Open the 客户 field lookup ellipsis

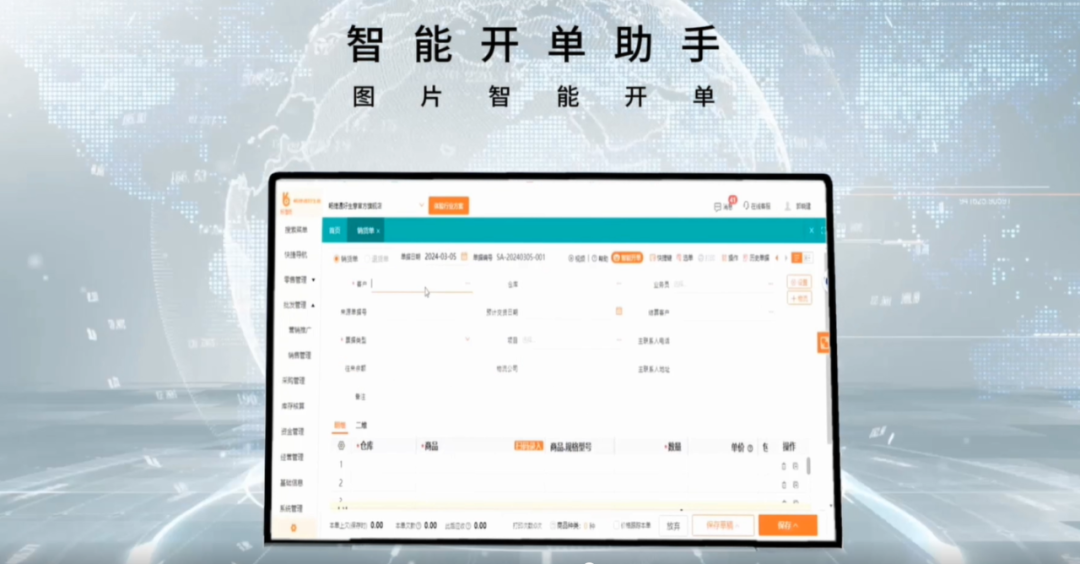tap(468, 284)
